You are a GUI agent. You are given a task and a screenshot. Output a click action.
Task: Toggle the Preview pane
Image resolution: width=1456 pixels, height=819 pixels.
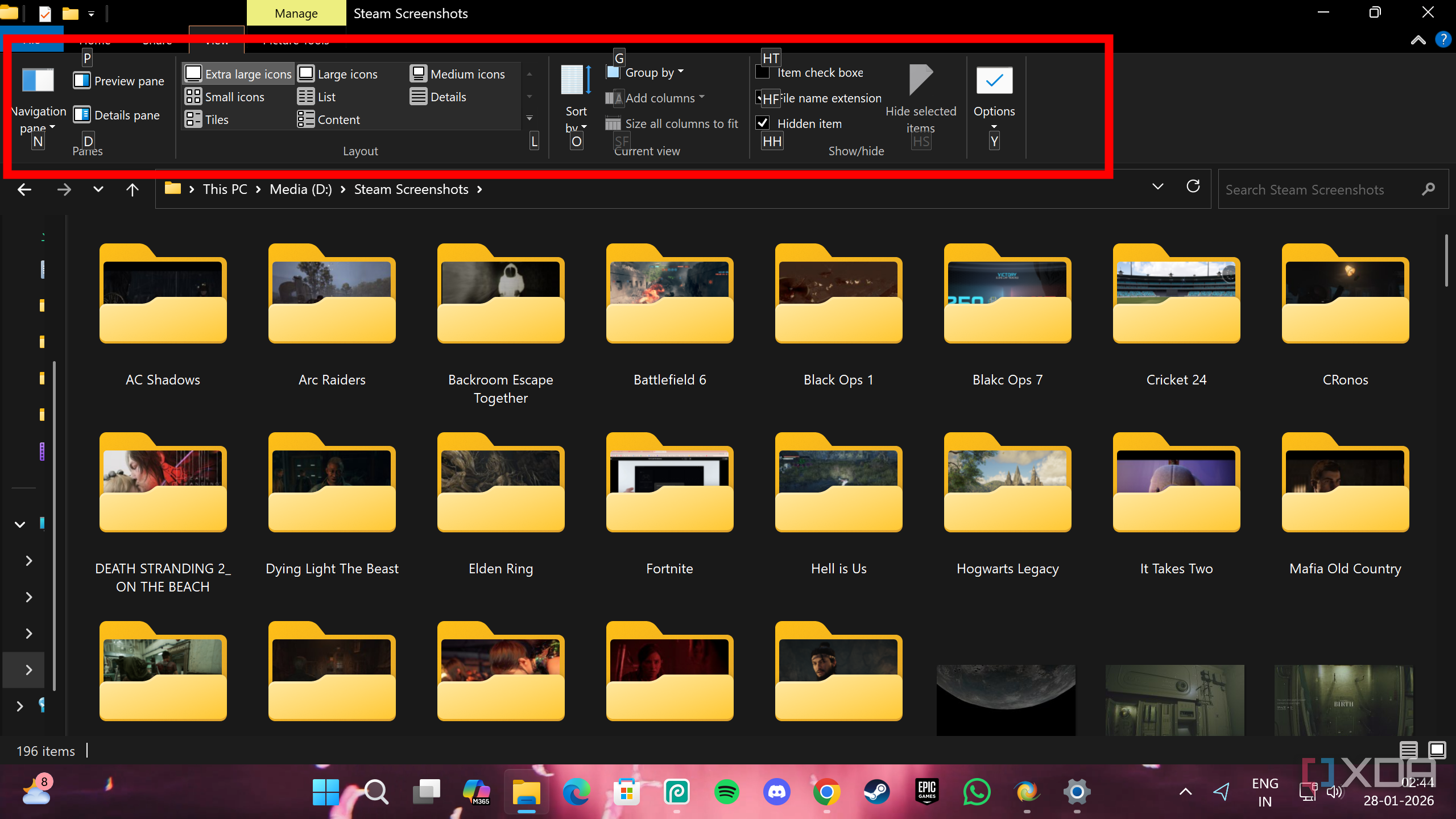(119, 81)
